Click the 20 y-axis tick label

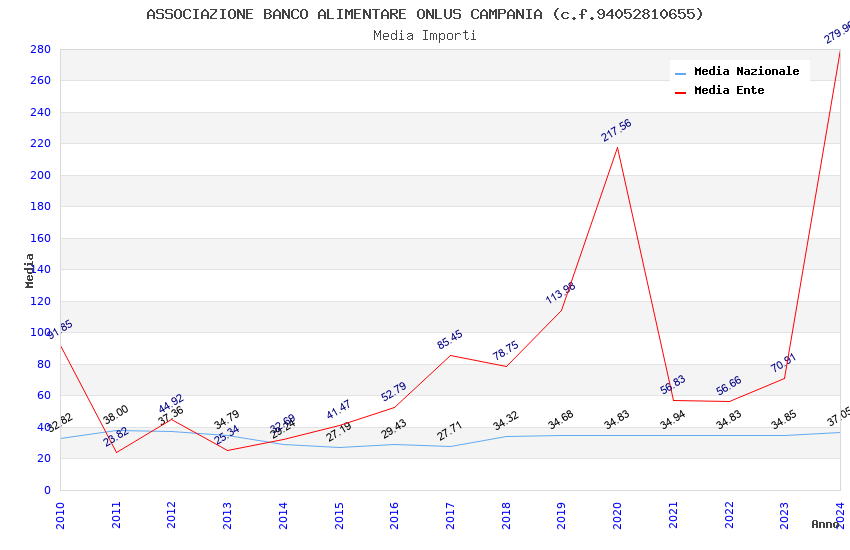click(43, 458)
